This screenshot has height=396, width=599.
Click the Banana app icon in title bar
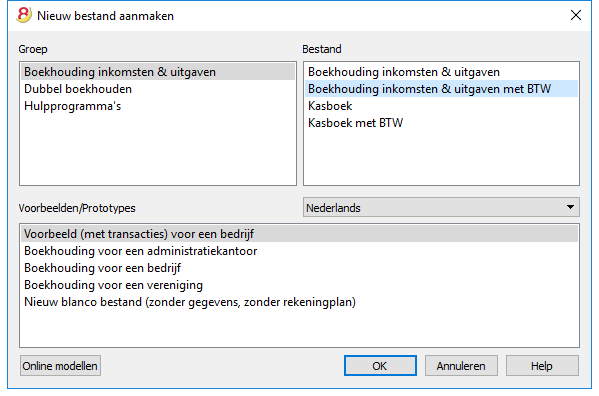click(x=24, y=15)
